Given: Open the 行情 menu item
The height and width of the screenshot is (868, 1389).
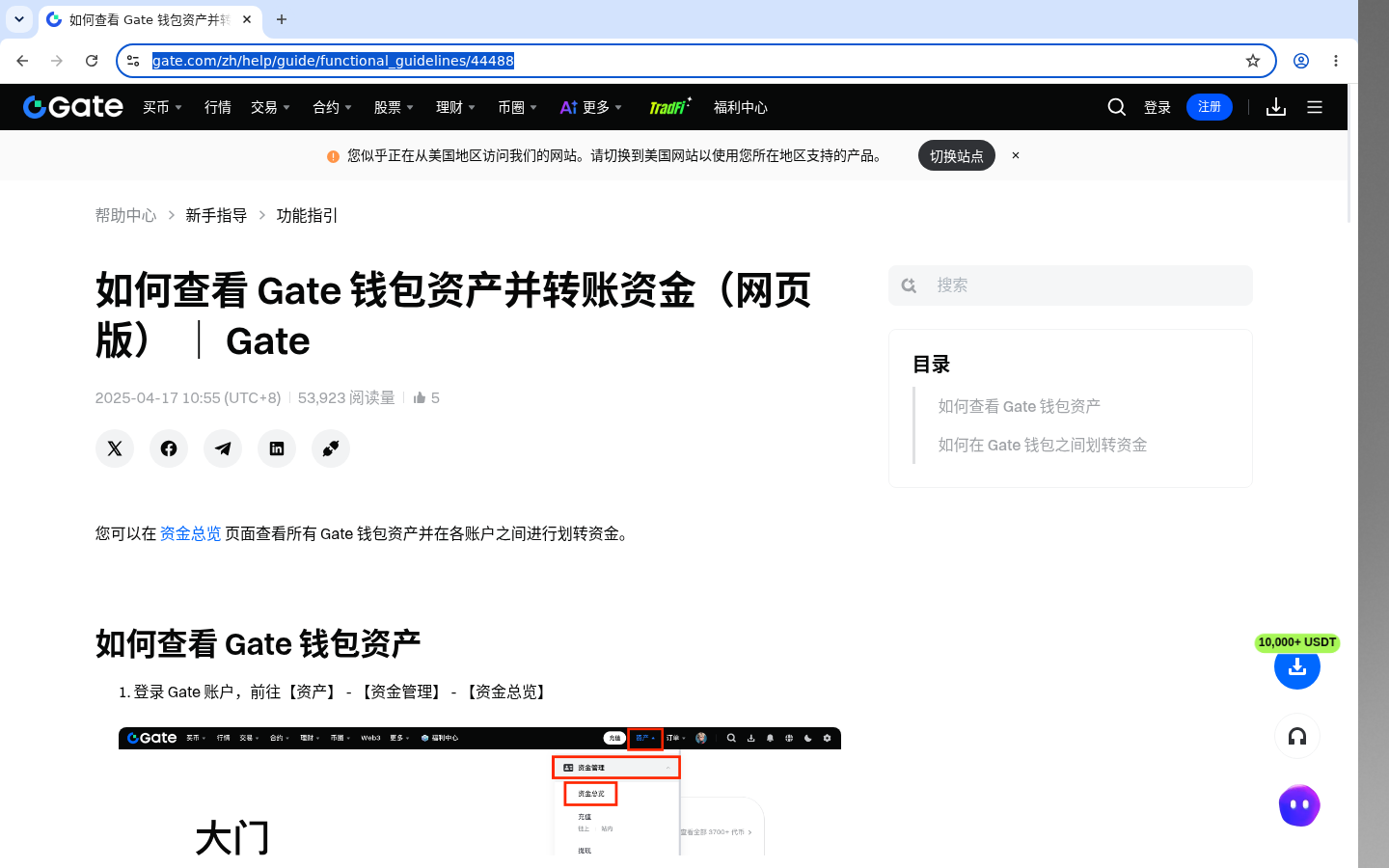Looking at the screenshot, I should [x=218, y=107].
